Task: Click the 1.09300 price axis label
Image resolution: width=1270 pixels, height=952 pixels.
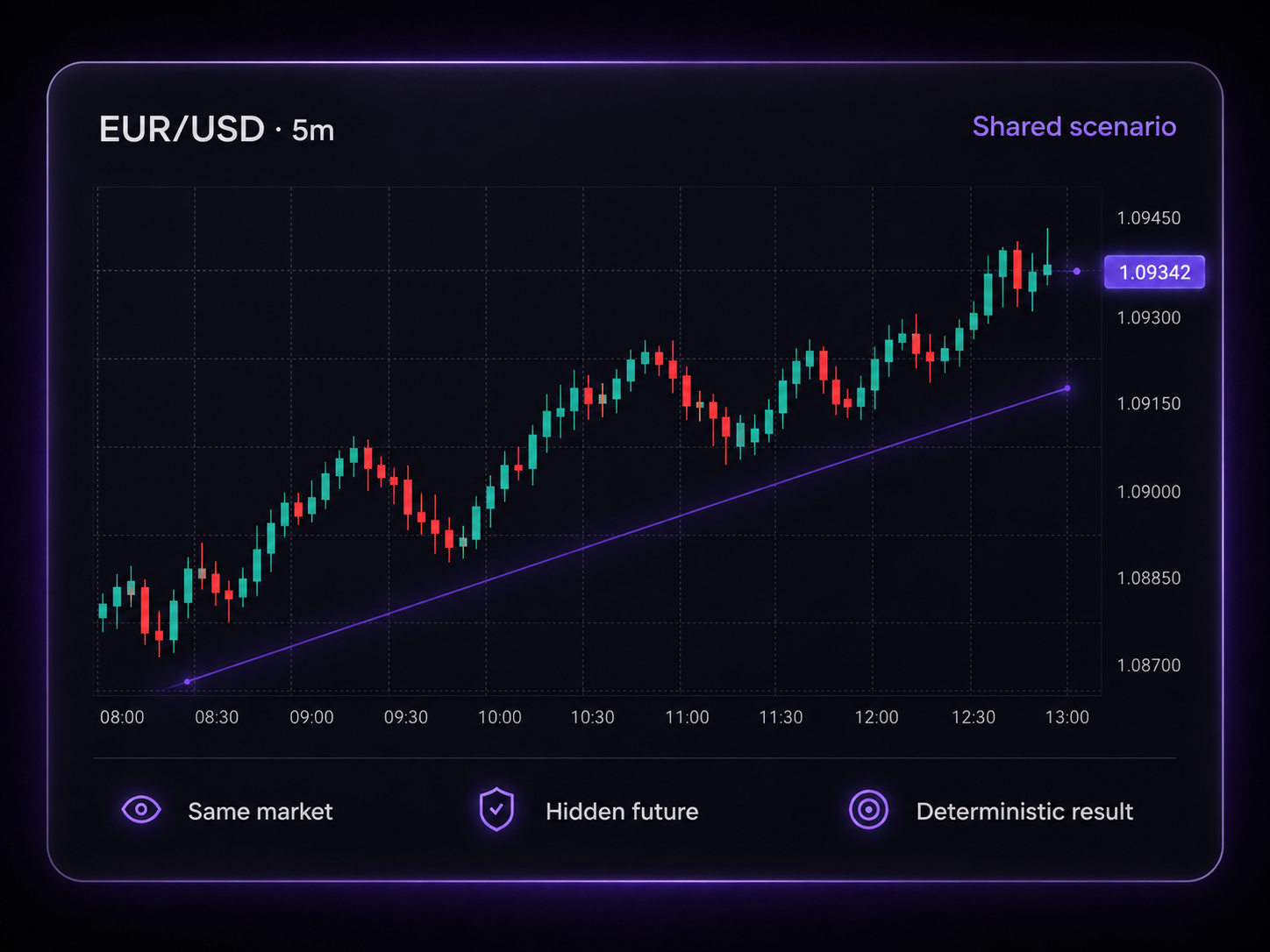Action: 1148,317
